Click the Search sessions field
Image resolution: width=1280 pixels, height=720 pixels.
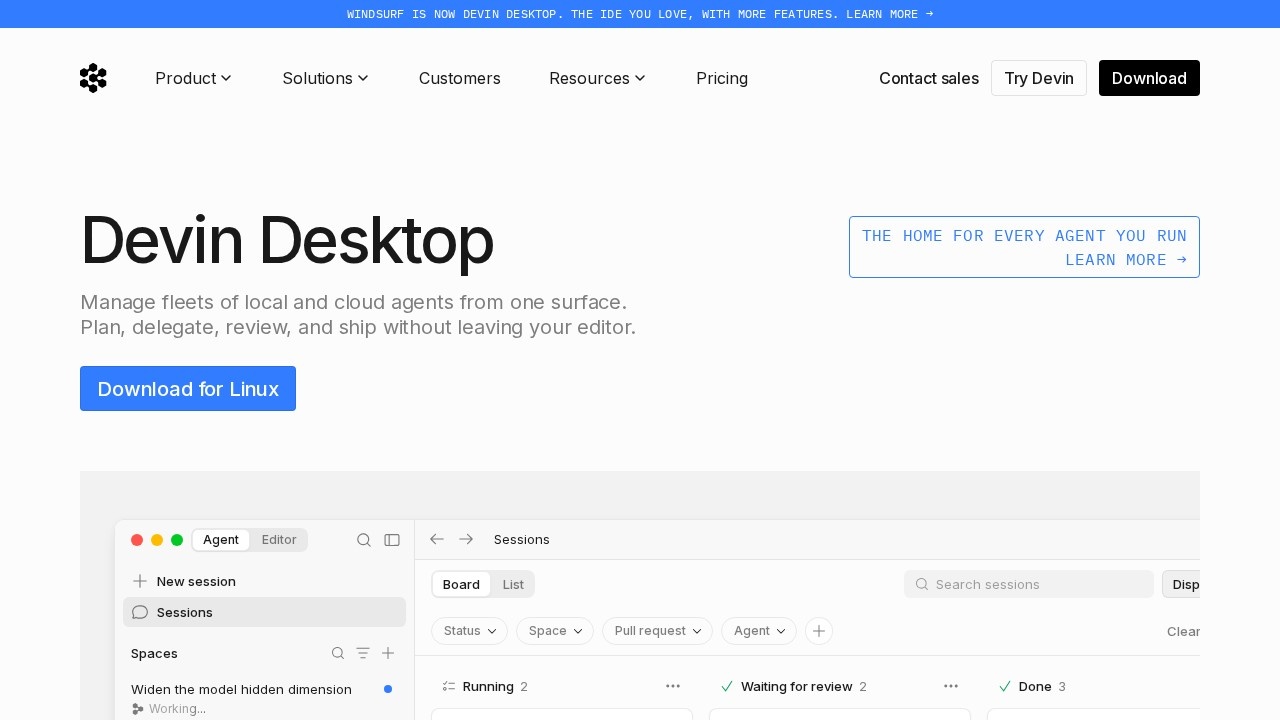pyautogui.click(x=1029, y=584)
